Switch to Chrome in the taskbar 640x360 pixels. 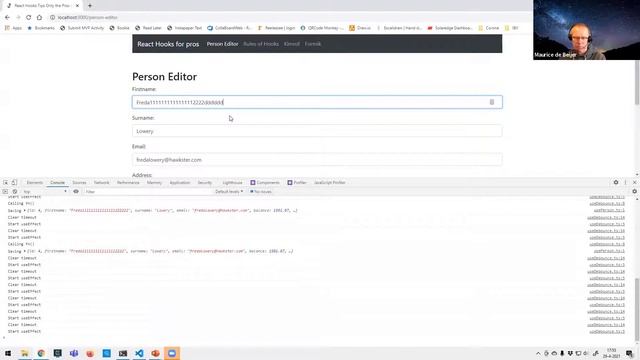(41, 353)
